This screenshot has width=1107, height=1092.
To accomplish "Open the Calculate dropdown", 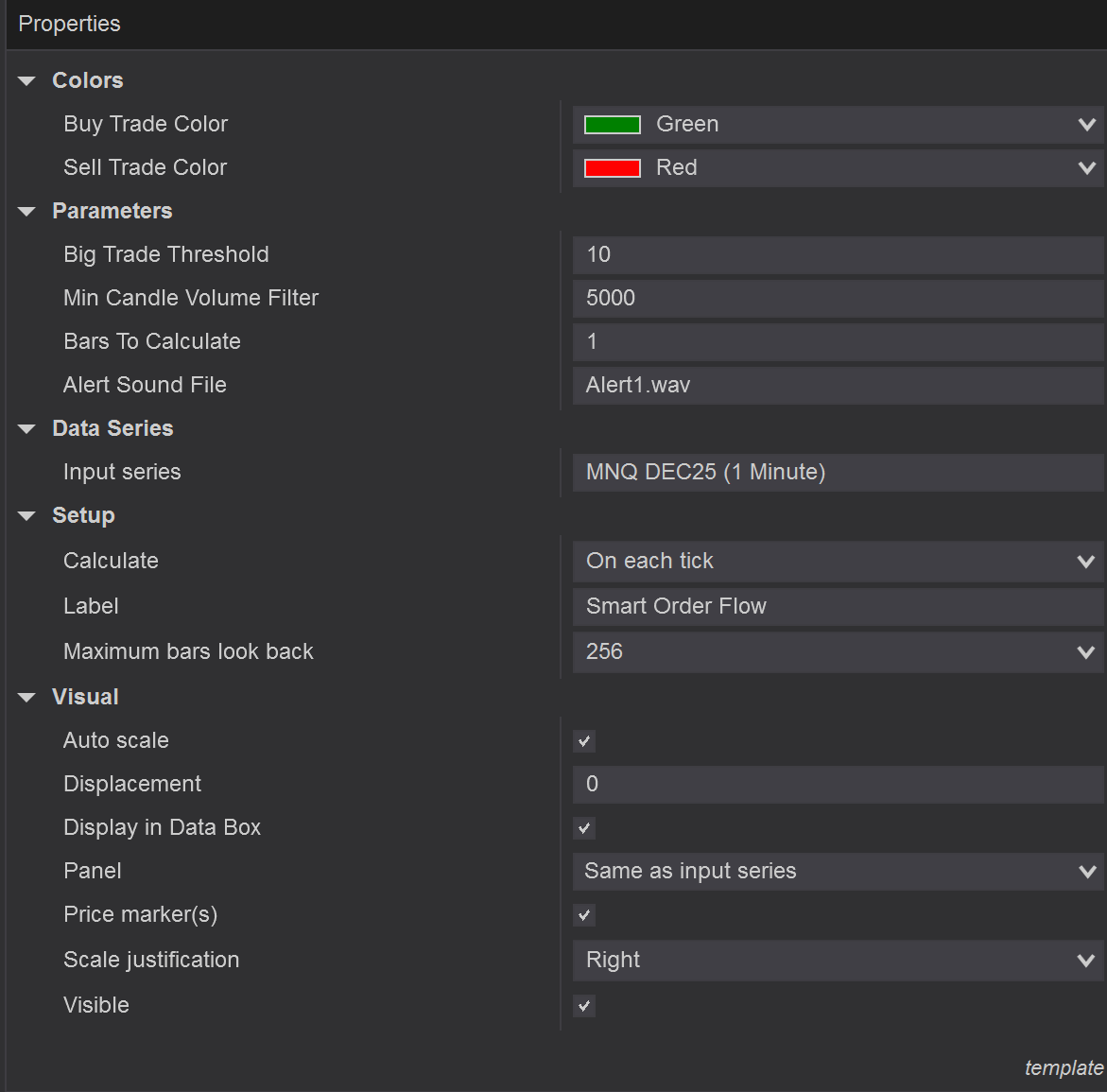I will pos(1086,562).
